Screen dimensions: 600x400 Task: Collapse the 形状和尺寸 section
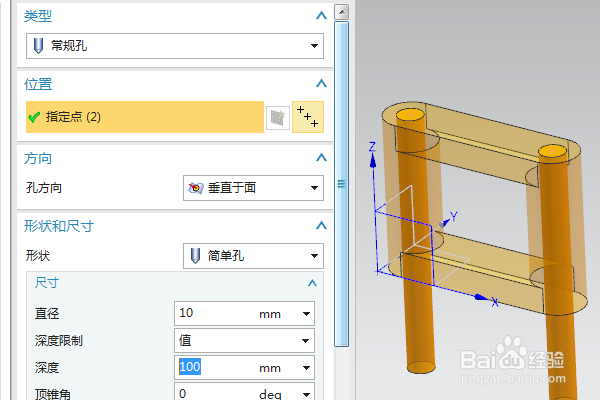[321, 225]
